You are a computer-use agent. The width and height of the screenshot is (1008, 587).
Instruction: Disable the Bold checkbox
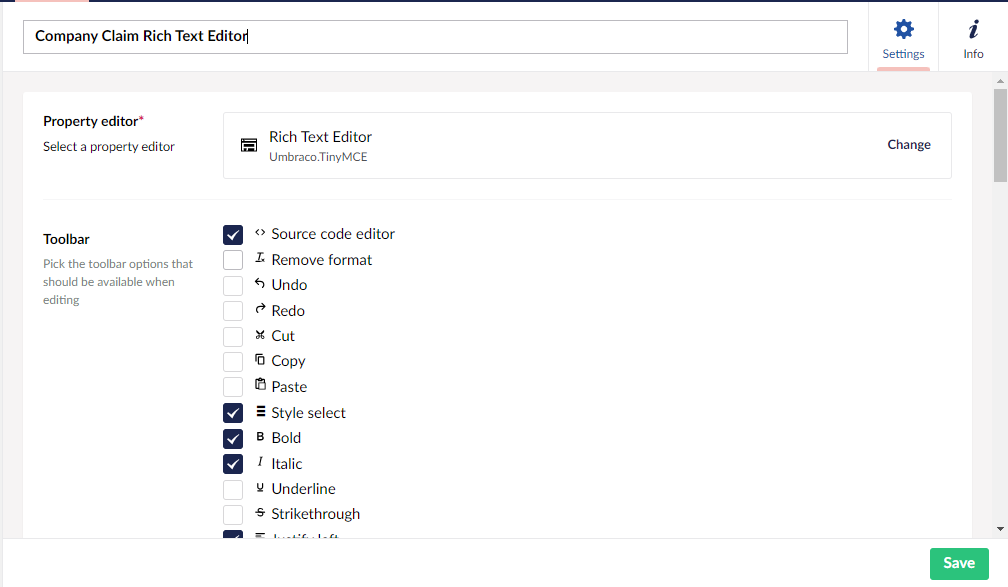click(233, 439)
